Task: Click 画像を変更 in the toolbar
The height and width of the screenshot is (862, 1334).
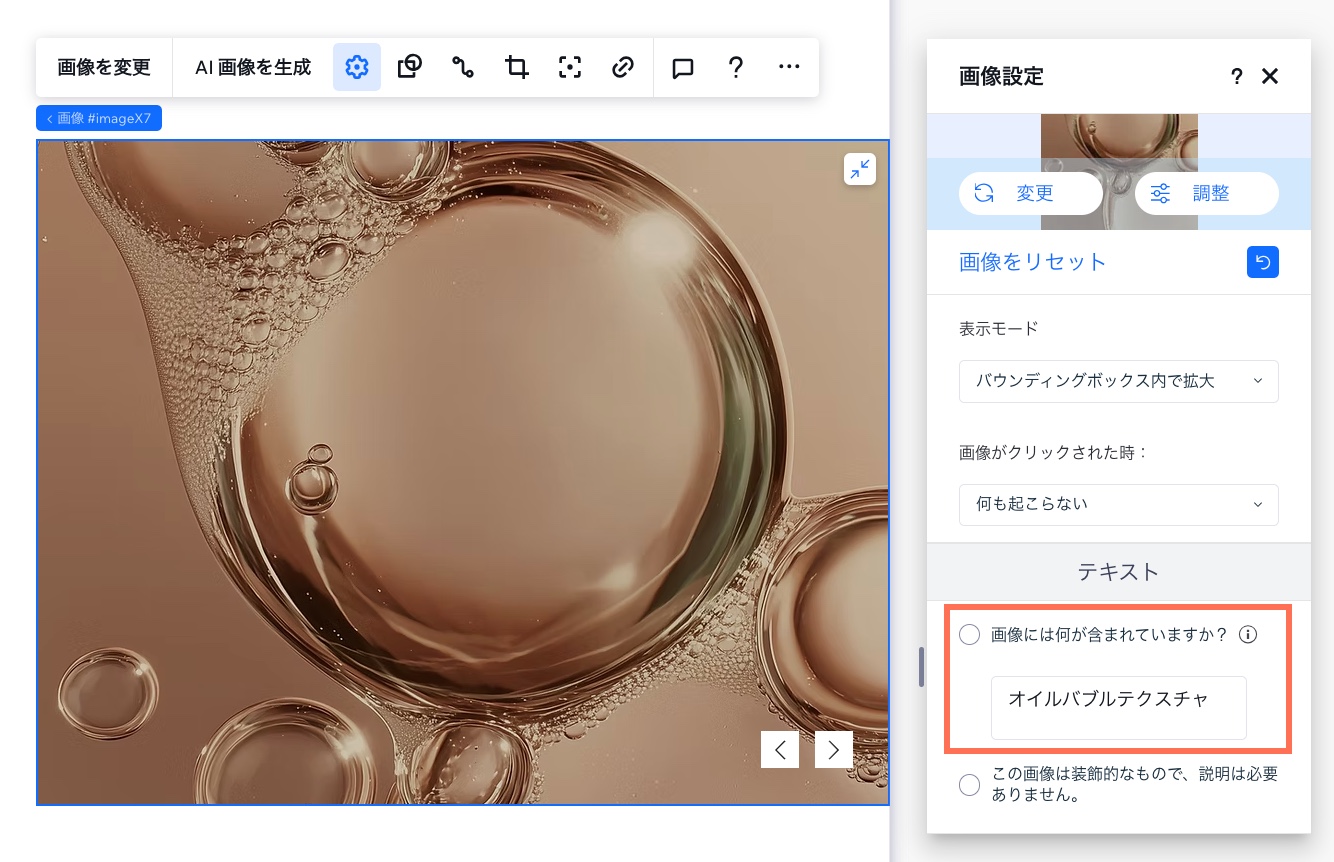Action: pyautogui.click(x=104, y=67)
